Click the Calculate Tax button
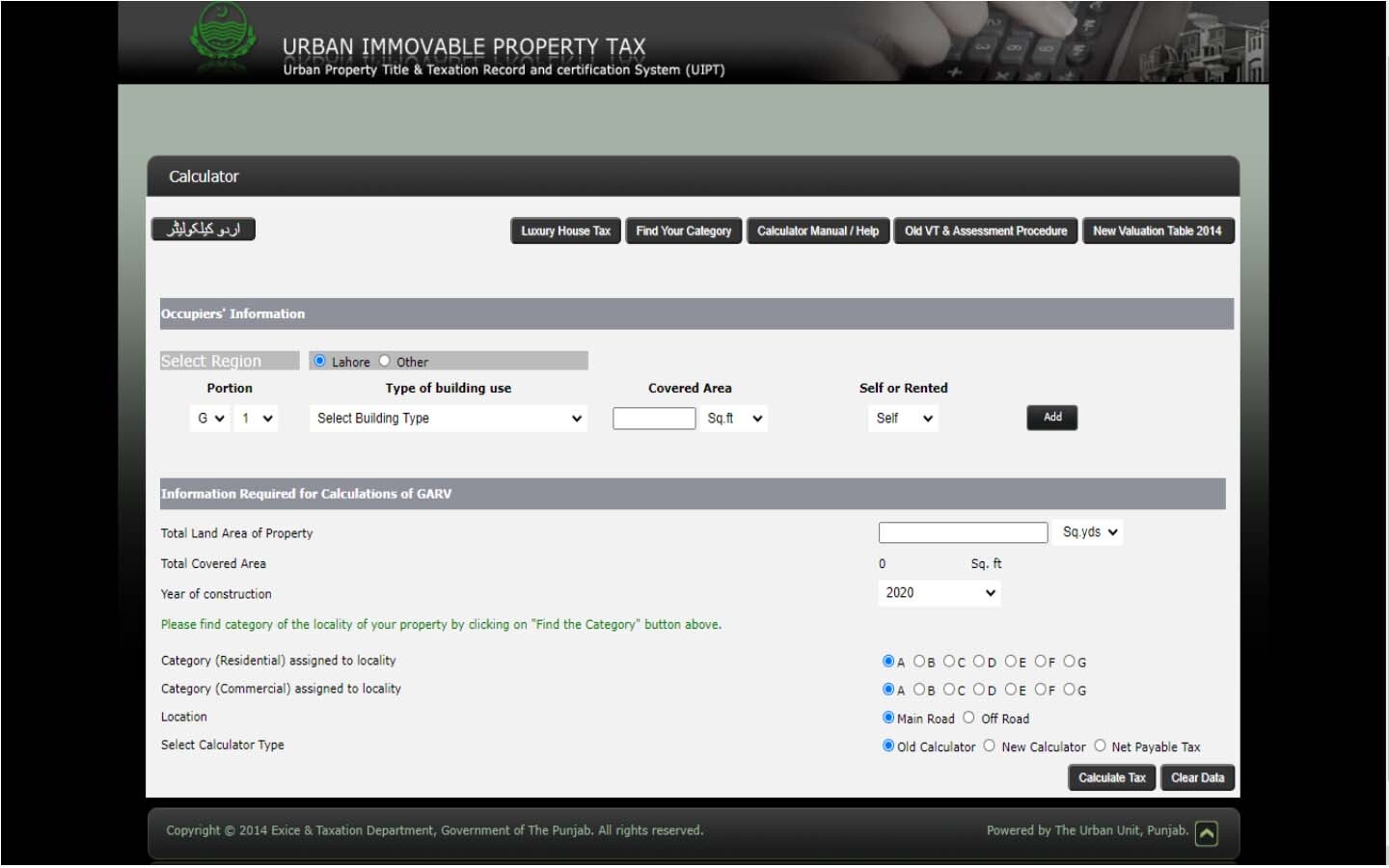 [1111, 778]
